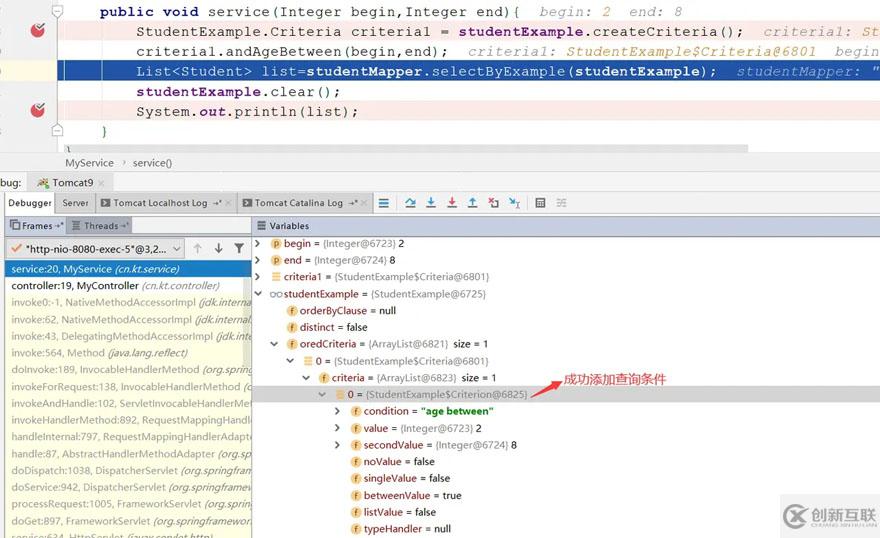Switch to the Server tab
880x538 pixels.
pos(75,203)
